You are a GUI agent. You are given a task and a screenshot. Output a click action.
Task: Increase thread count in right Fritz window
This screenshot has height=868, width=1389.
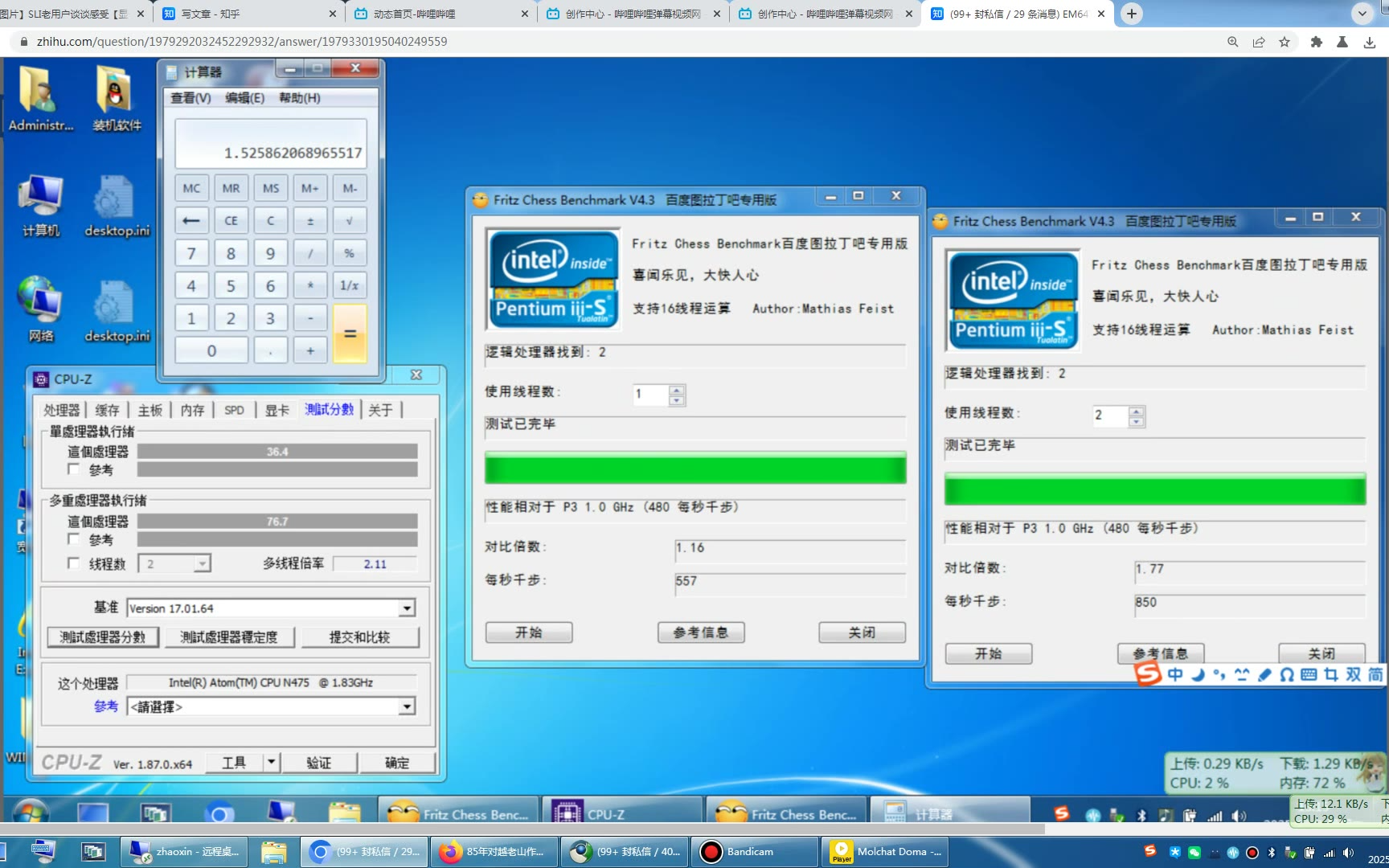click(1136, 411)
